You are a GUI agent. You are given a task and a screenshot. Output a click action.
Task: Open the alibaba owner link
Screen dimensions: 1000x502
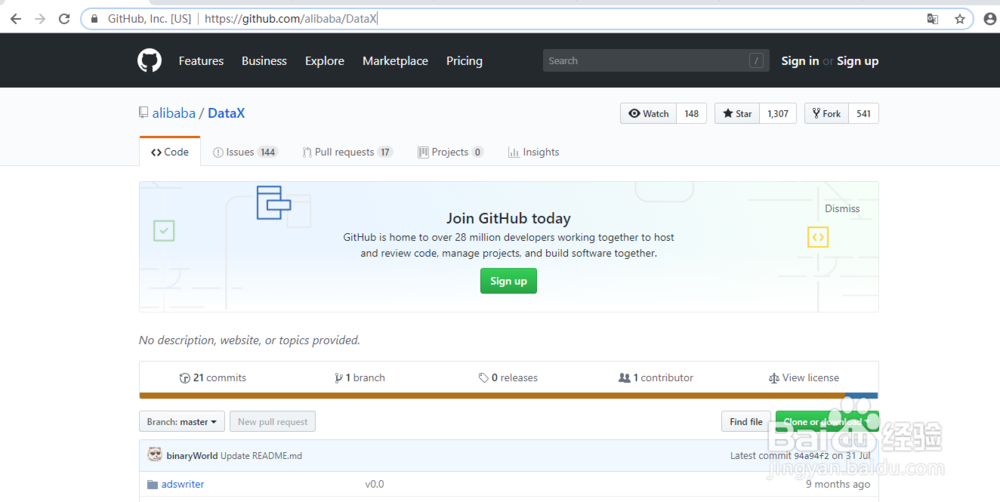click(173, 113)
